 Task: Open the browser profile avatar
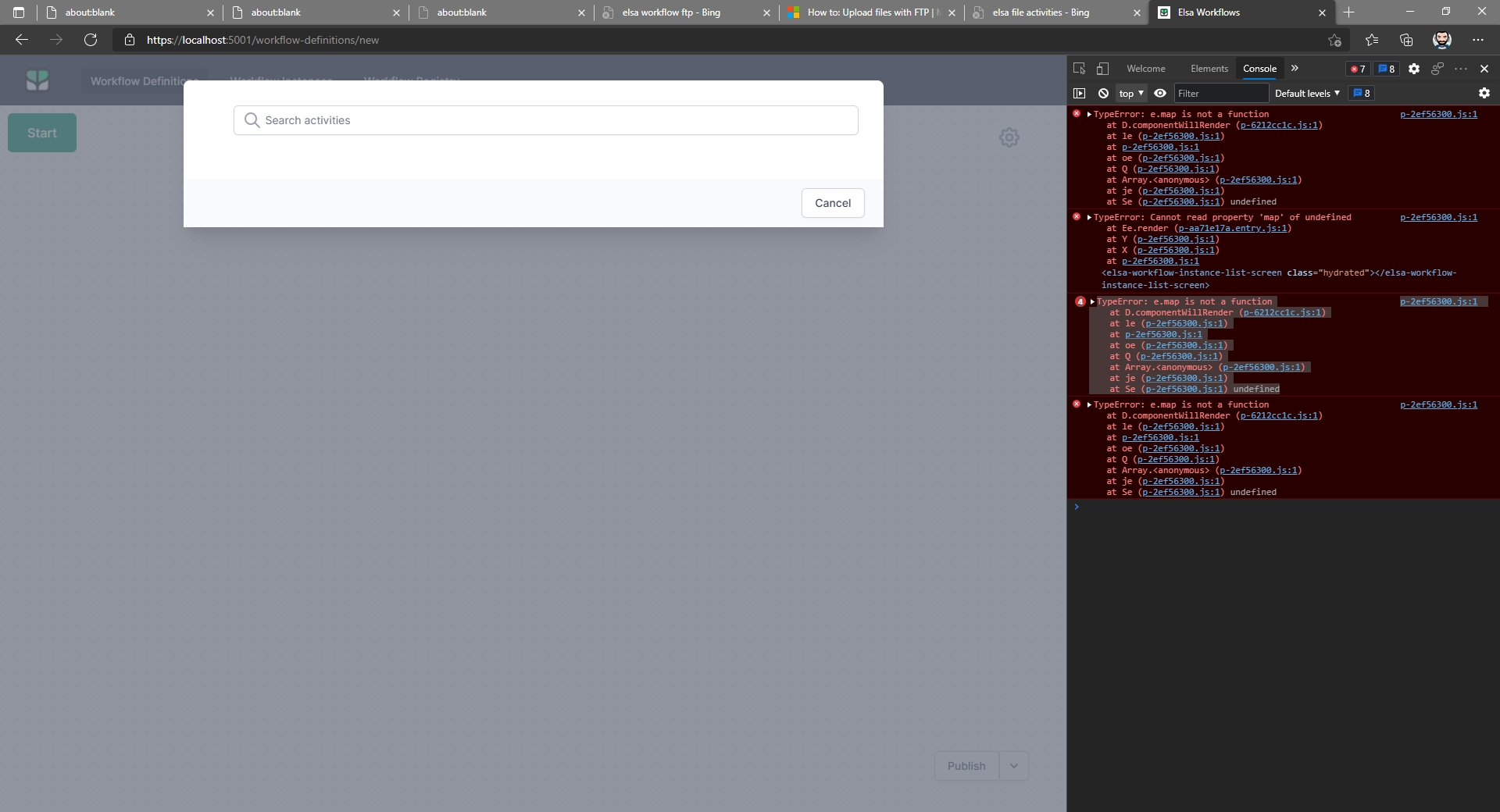1442,40
